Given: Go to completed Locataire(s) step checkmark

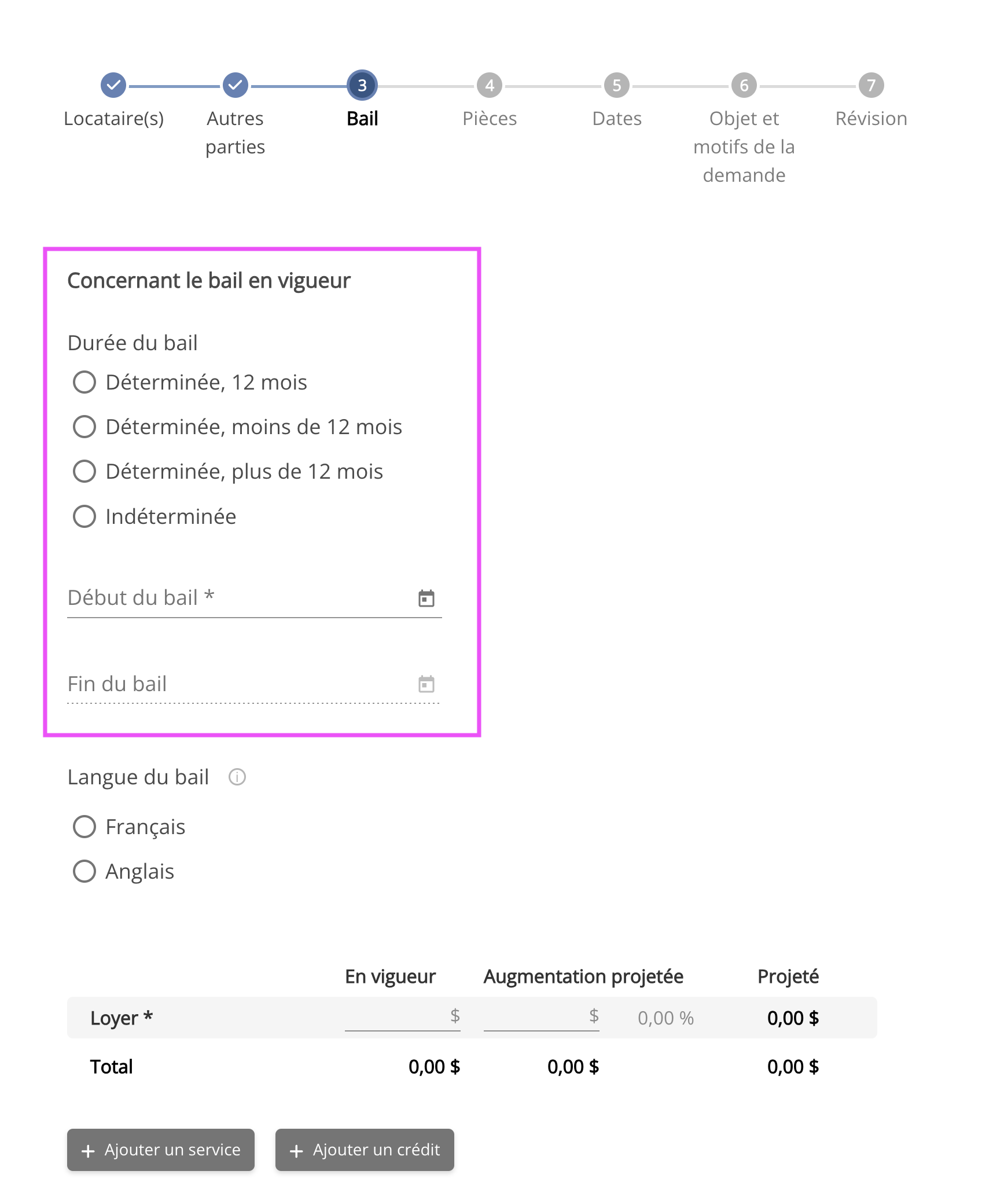Looking at the screenshot, I should (113, 85).
